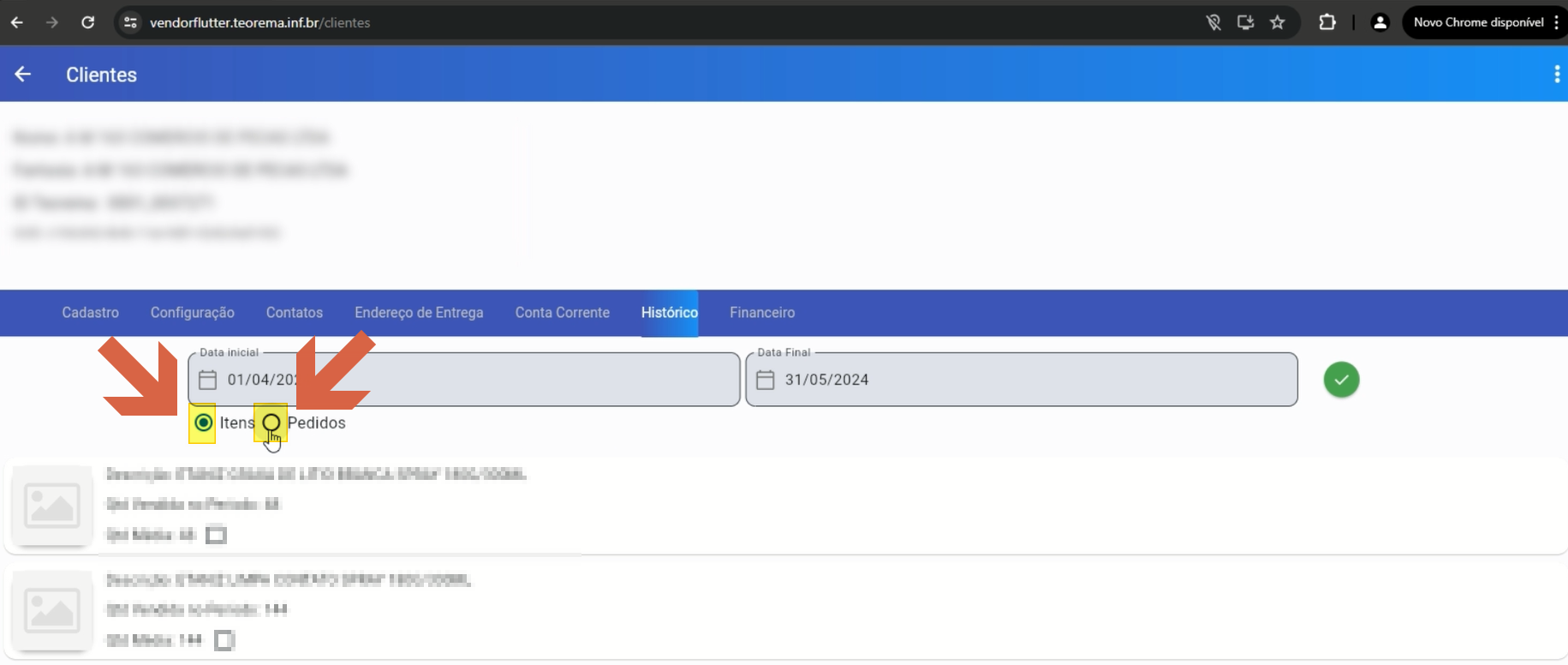Click the Clientes page title
The image size is (1568, 665).
(x=101, y=75)
